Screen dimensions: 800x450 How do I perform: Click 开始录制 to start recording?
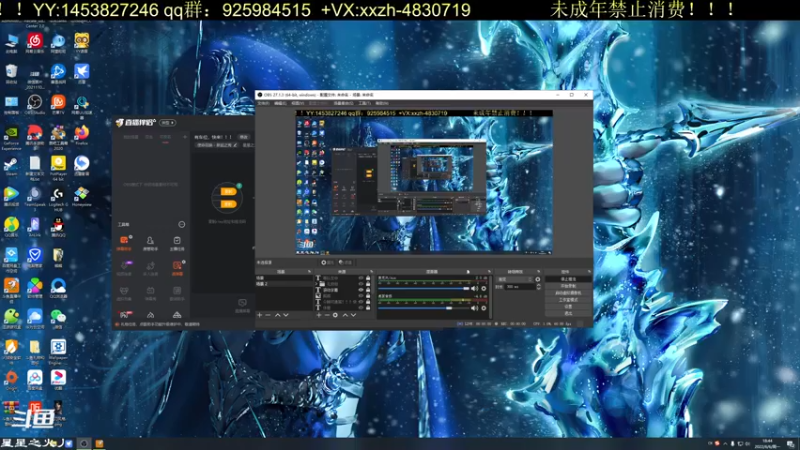coord(569,286)
